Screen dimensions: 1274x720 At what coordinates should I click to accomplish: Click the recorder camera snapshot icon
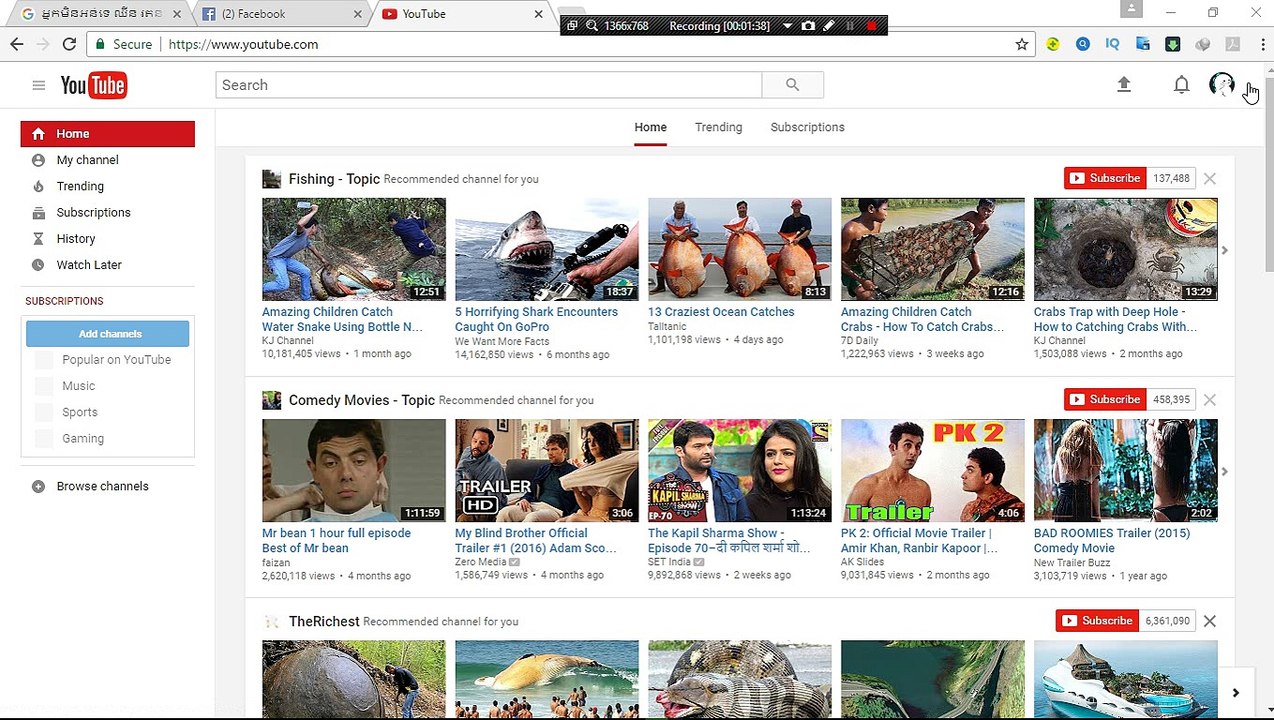point(808,26)
